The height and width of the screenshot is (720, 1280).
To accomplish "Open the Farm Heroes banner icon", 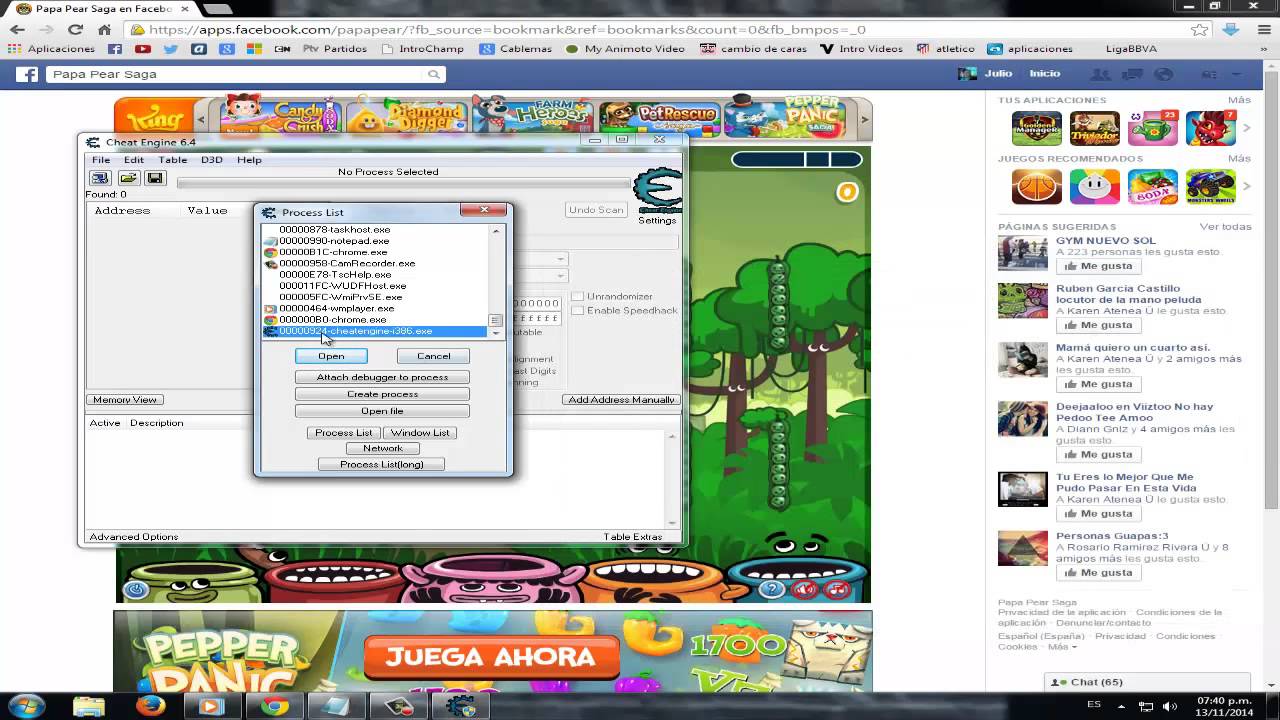I will [x=533, y=118].
